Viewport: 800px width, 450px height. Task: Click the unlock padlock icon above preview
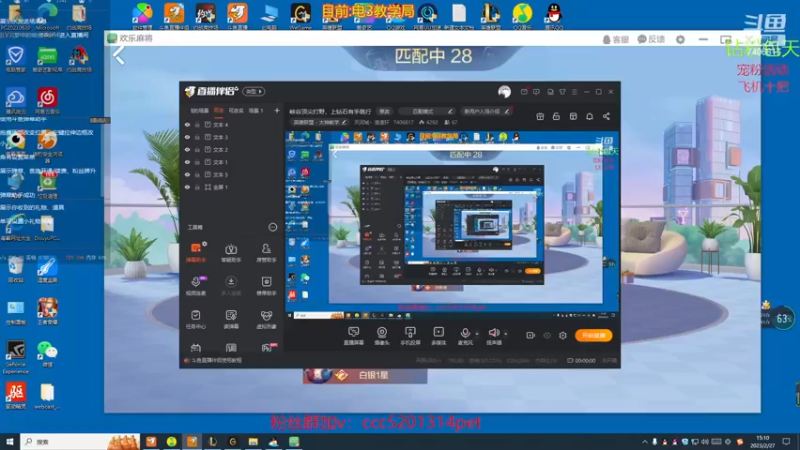pos(556,116)
